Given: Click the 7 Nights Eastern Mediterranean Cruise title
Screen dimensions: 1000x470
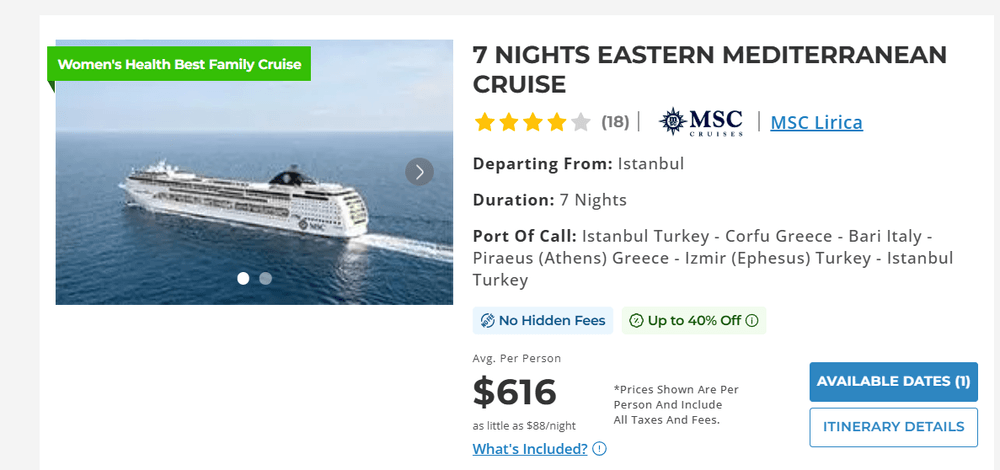Looking at the screenshot, I should (x=710, y=70).
